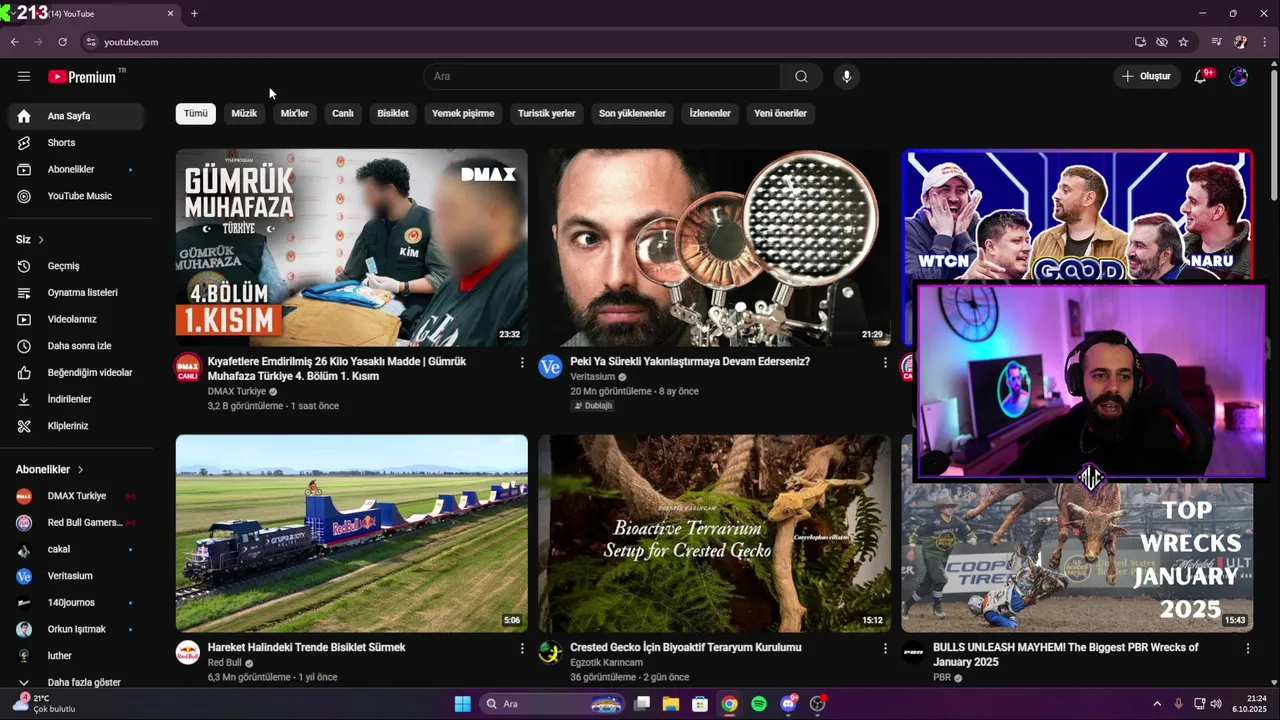The height and width of the screenshot is (720, 1280).
Task: Open Windows Start menu
Action: point(462,704)
